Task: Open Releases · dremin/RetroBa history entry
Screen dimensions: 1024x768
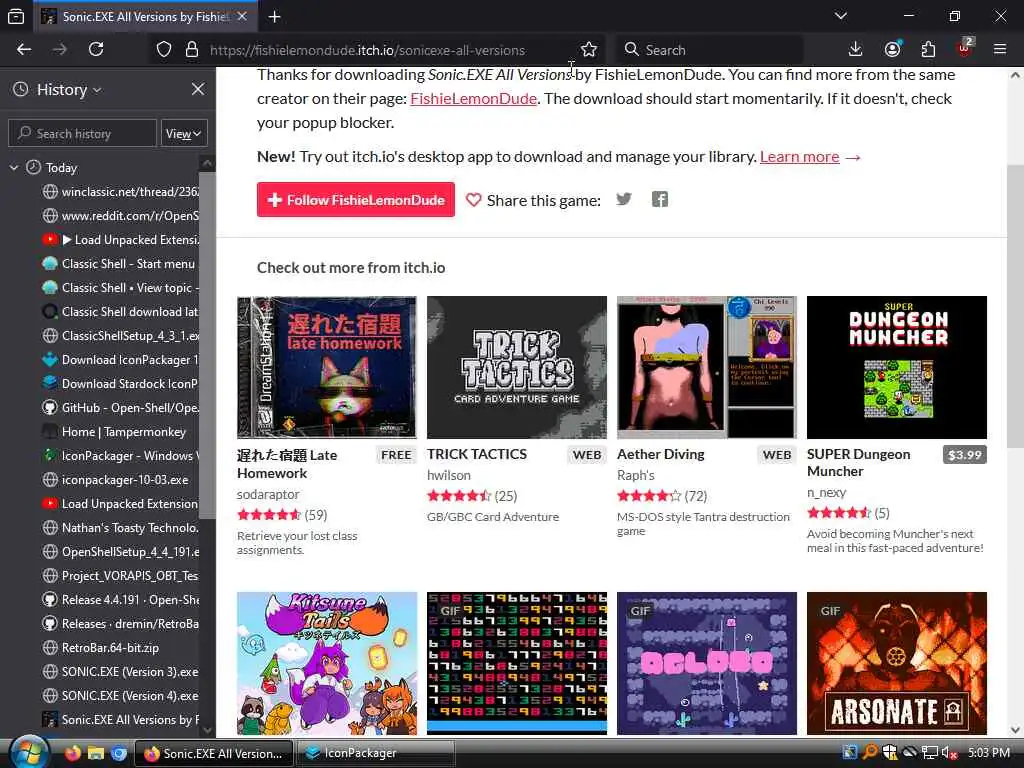Action: pos(120,624)
